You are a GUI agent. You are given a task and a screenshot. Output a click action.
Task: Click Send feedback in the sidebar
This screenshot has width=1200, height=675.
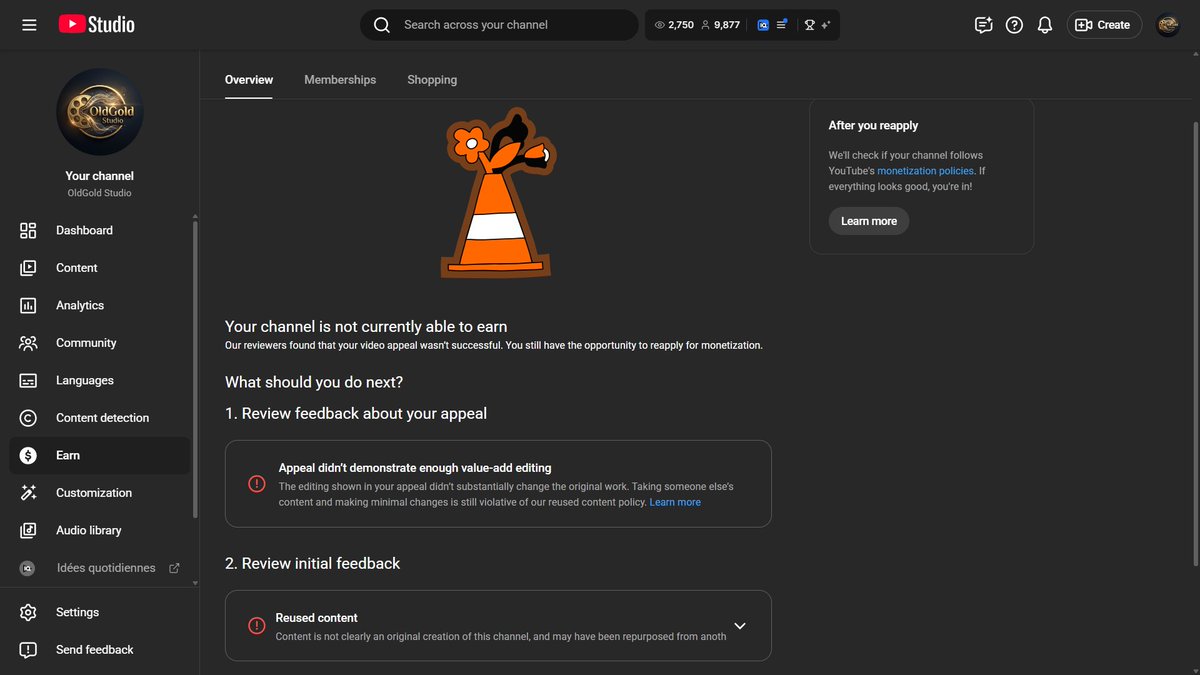[x=99, y=650]
